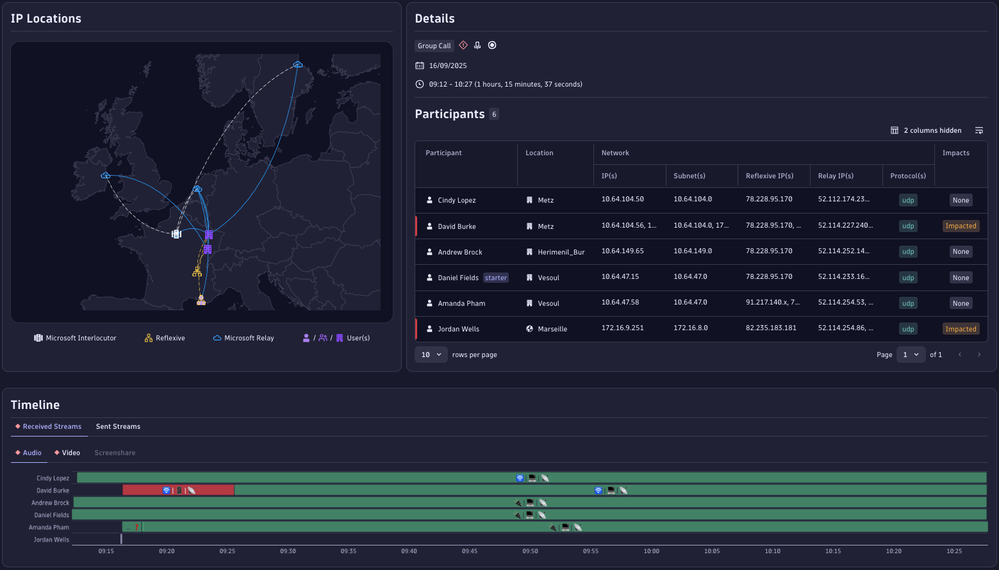Viewport: 999px width, 570px height.
Task: Click the recording icon in the Details header
Action: click(492, 46)
